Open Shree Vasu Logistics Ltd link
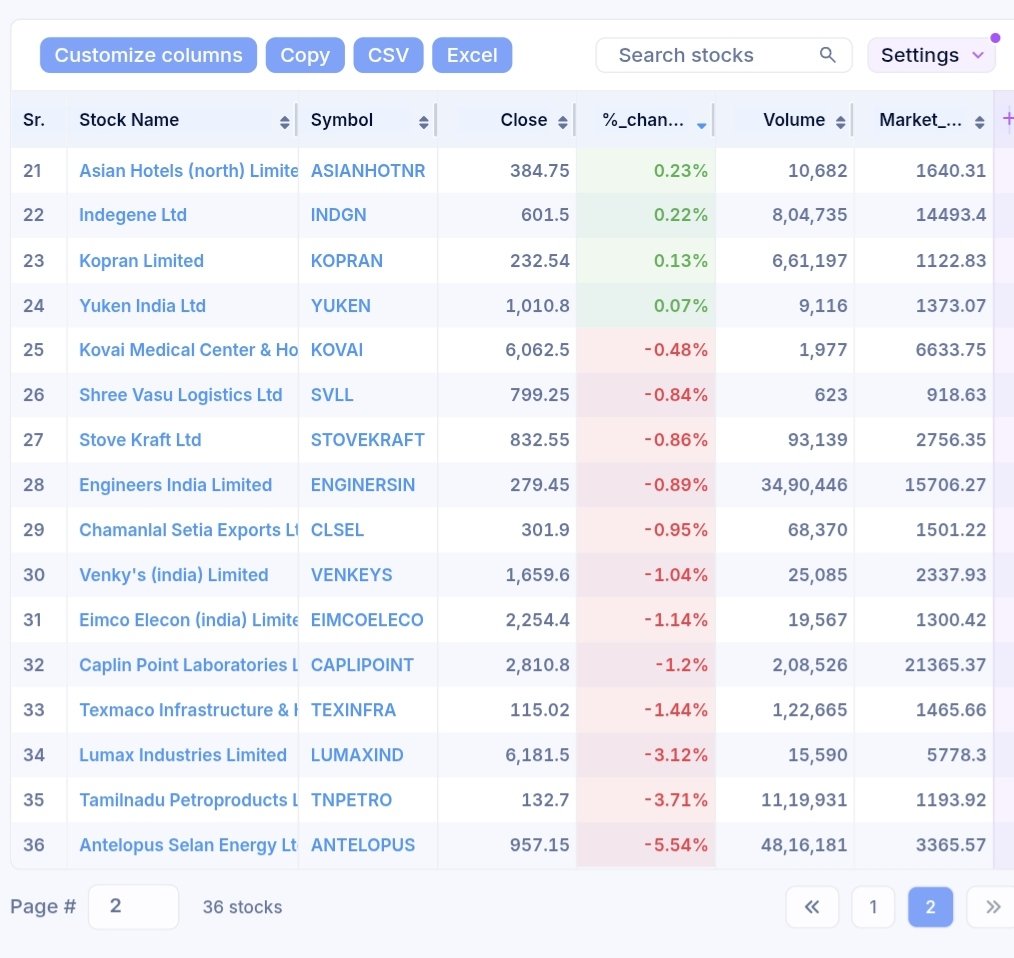The image size is (1014, 958). pos(180,395)
